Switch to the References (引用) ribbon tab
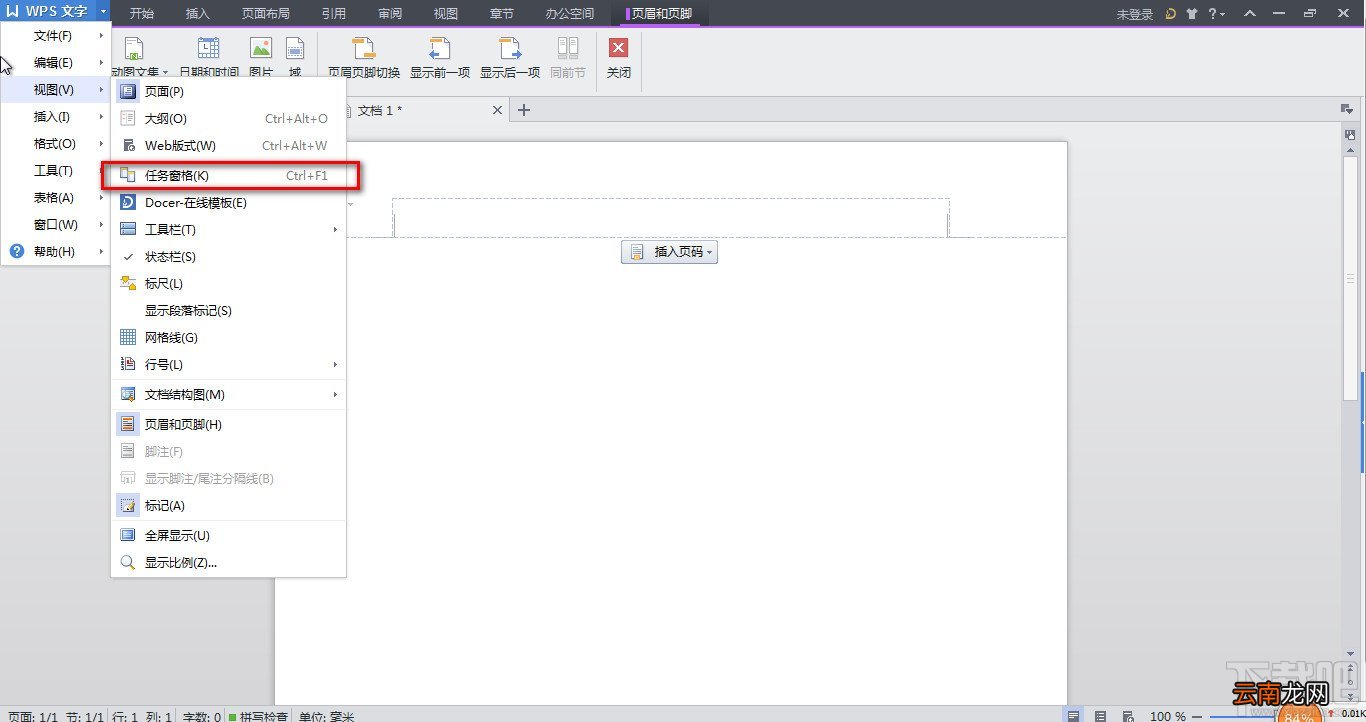This screenshot has width=1366, height=722. 334,14
